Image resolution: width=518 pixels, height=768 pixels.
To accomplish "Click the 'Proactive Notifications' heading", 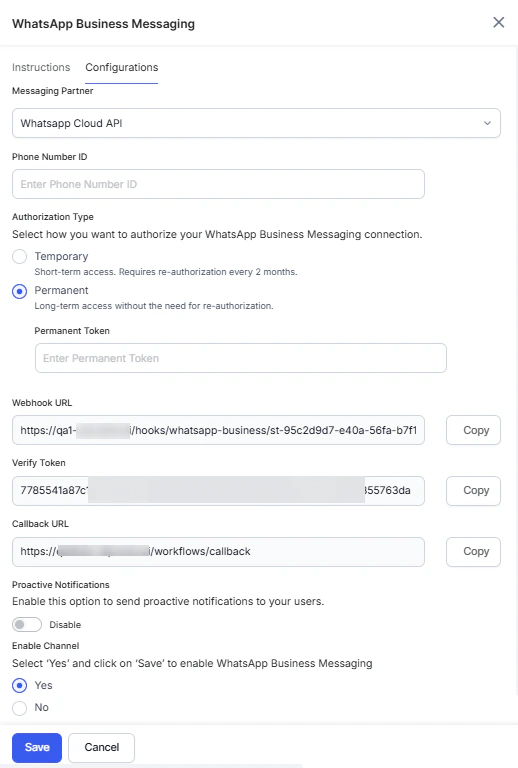I will coord(61,585).
